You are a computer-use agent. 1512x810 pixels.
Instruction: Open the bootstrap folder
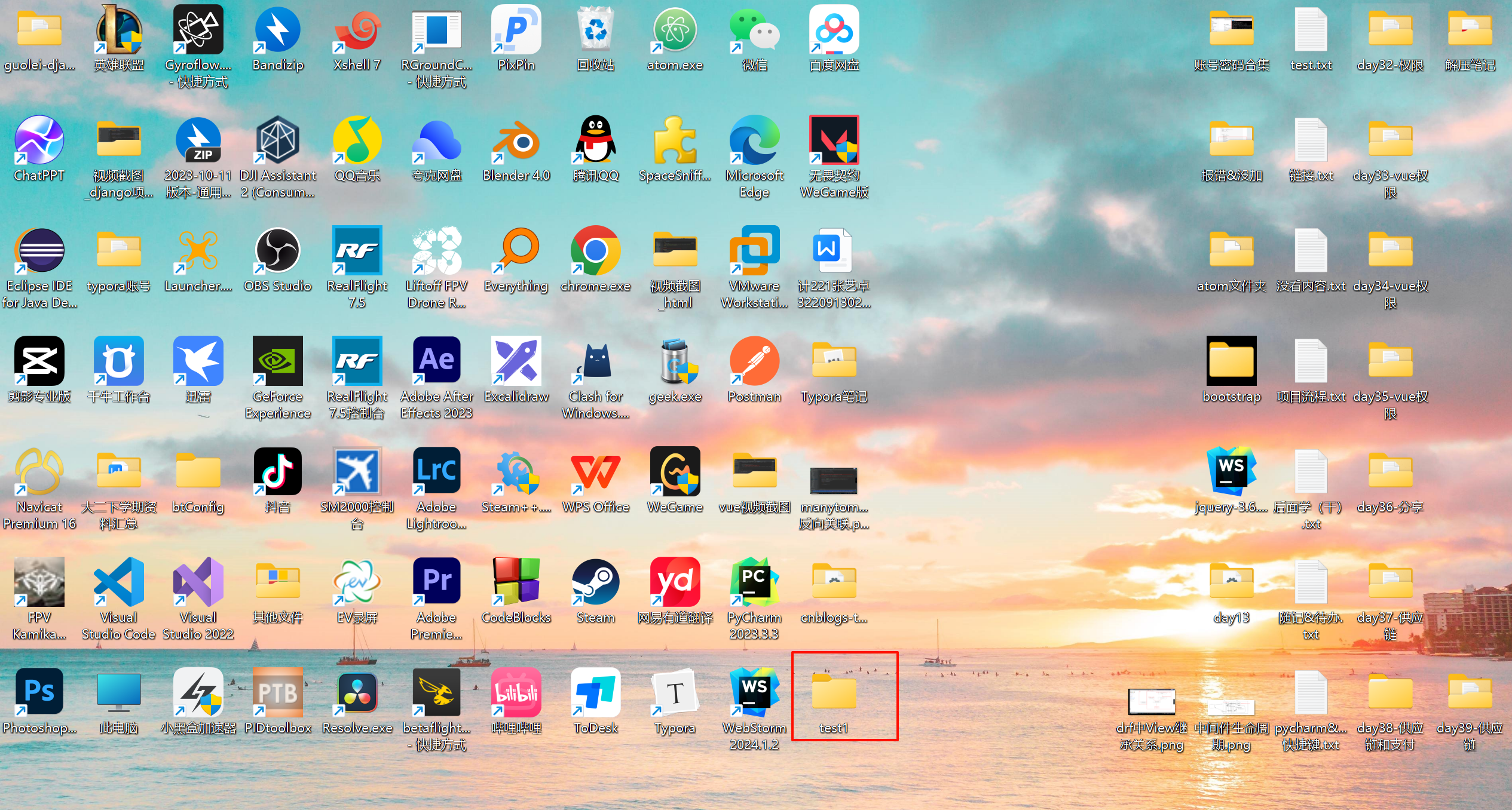pos(1232,361)
